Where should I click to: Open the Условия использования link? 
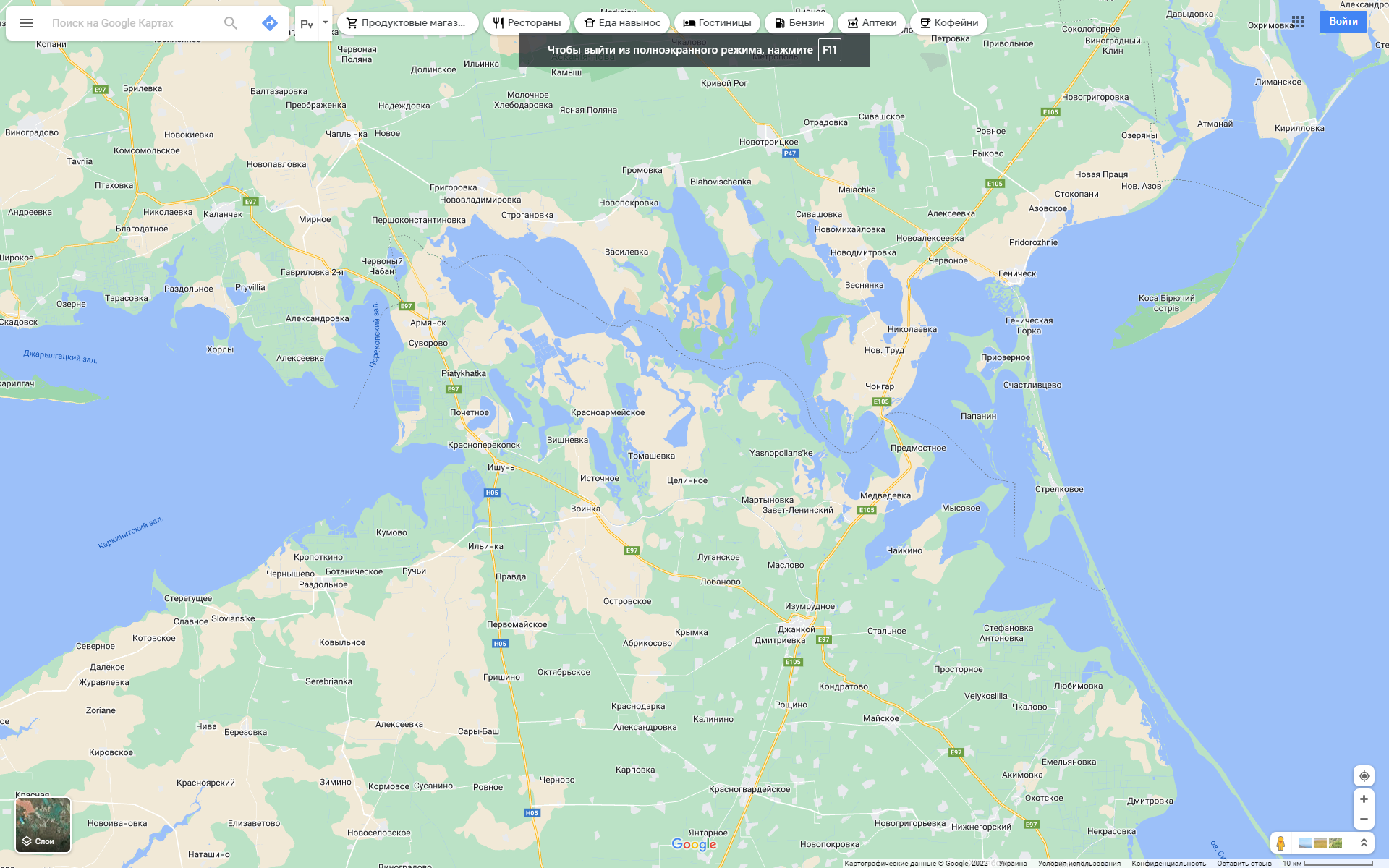click(x=1079, y=863)
